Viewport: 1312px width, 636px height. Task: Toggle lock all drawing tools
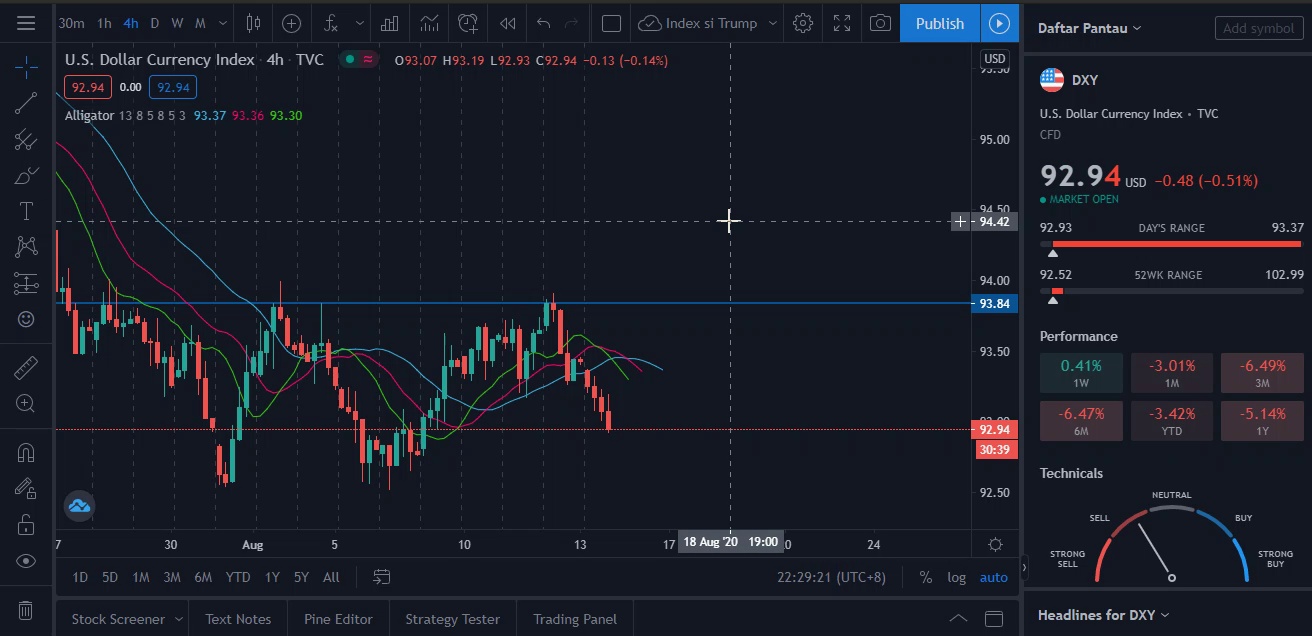pos(26,525)
